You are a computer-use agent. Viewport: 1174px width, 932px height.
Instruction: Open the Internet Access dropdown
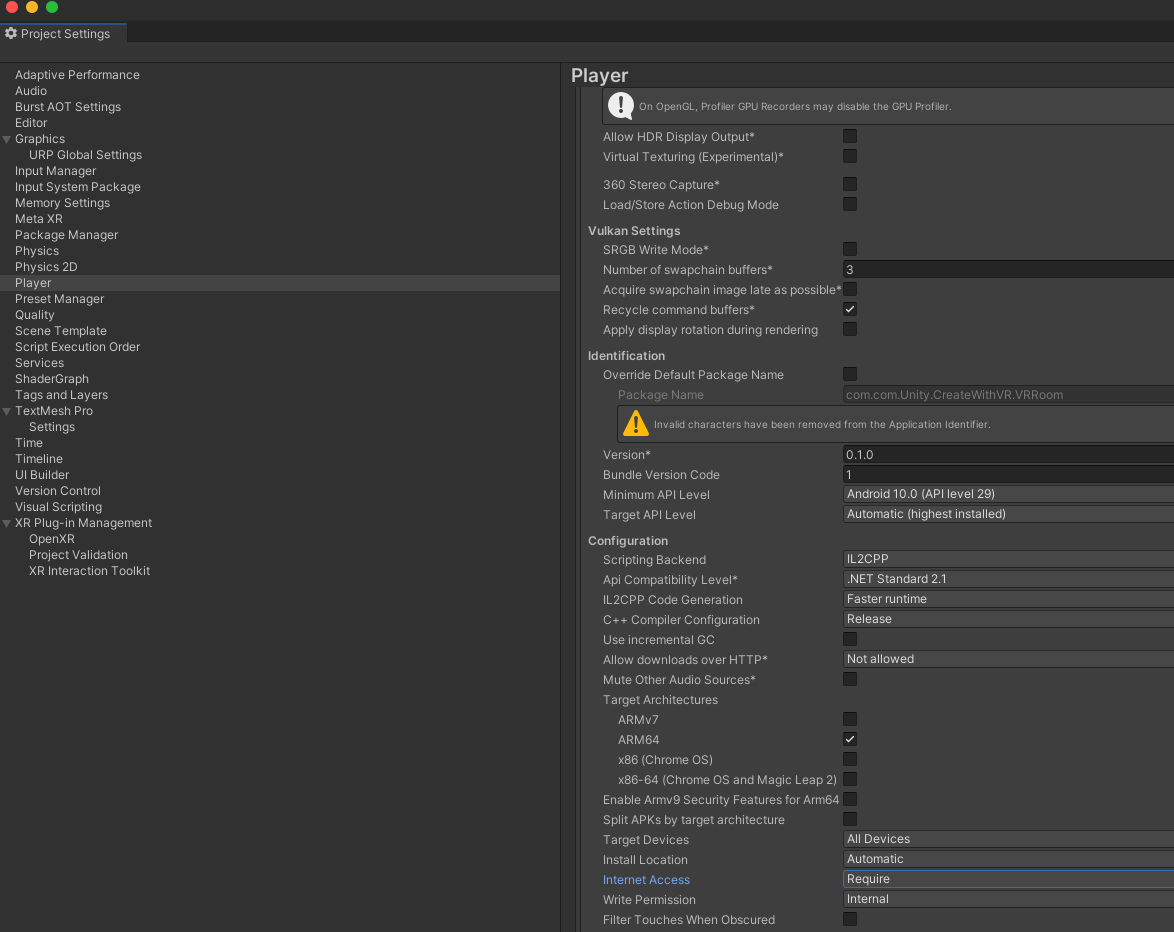point(1008,879)
